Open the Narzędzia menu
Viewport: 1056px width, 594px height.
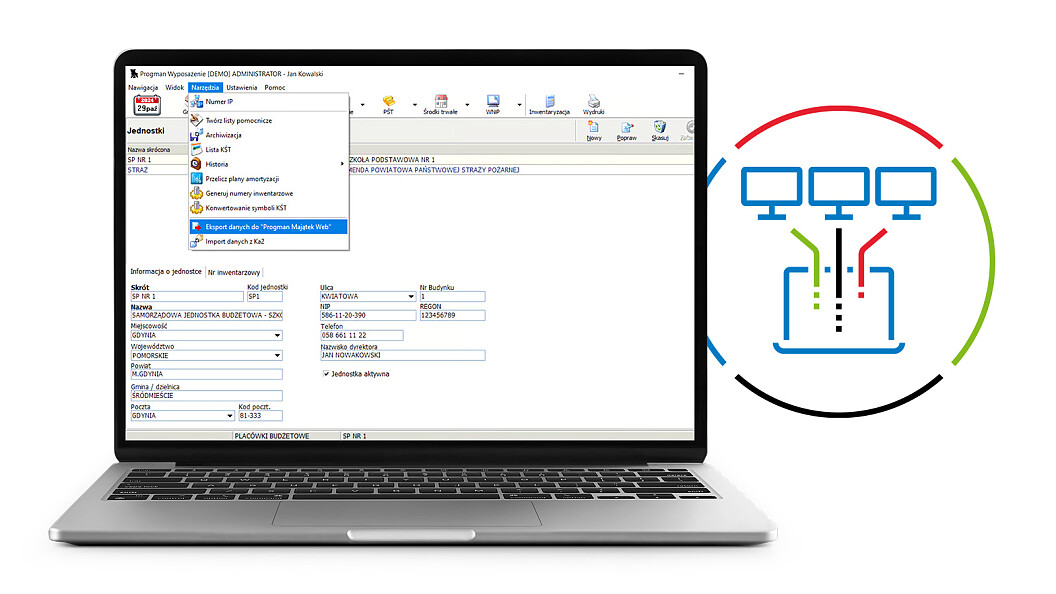pyautogui.click(x=205, y=88)
